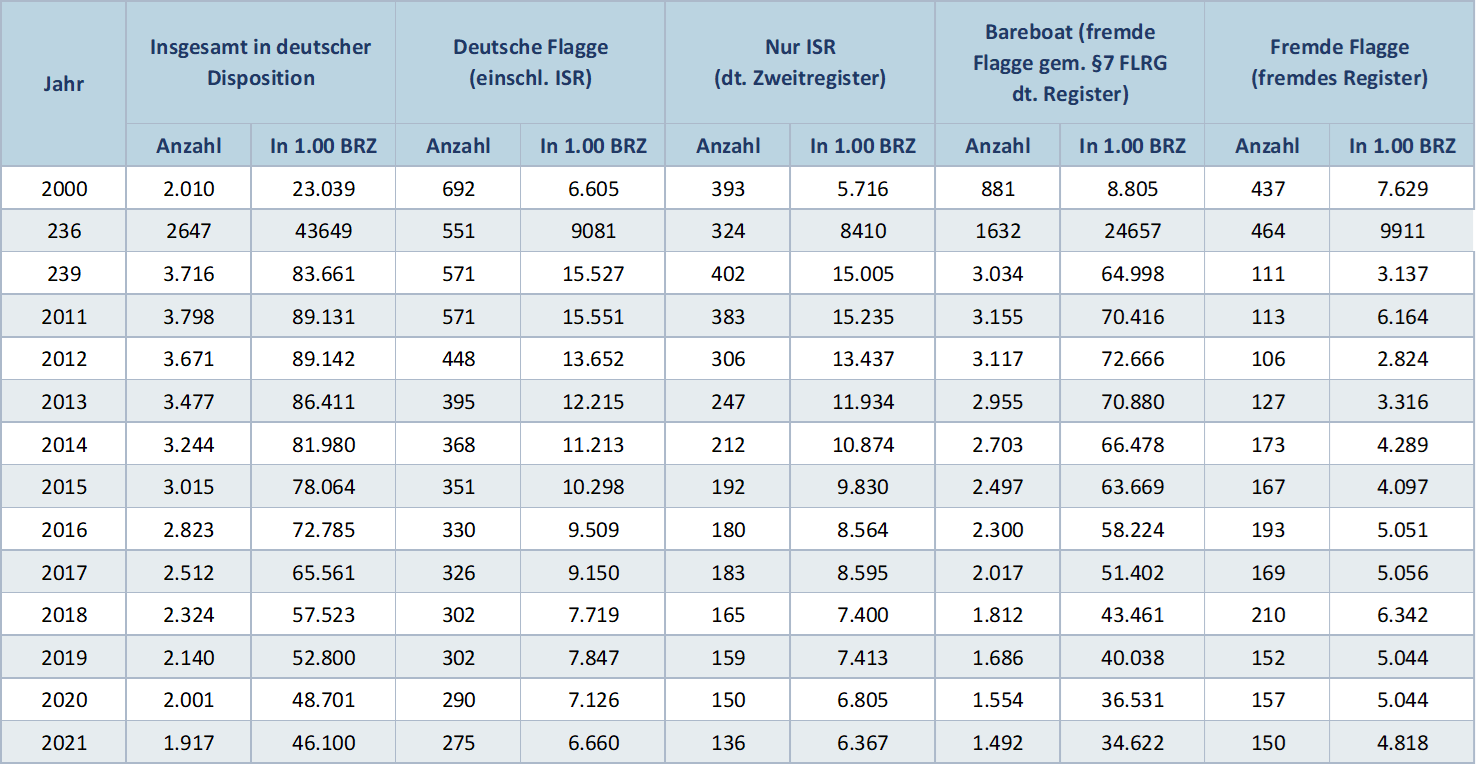Click the value "34.622" in the 2021 row

(1133, 743)
